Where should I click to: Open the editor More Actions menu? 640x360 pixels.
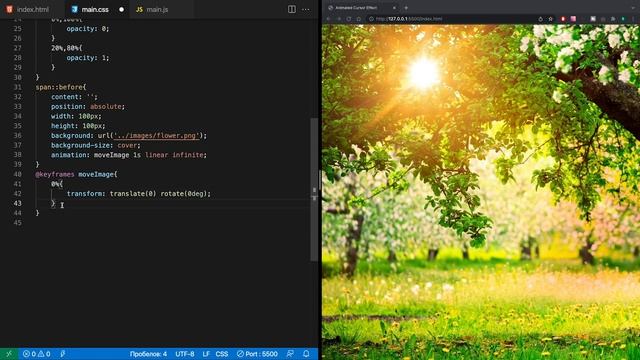point(306,9)
